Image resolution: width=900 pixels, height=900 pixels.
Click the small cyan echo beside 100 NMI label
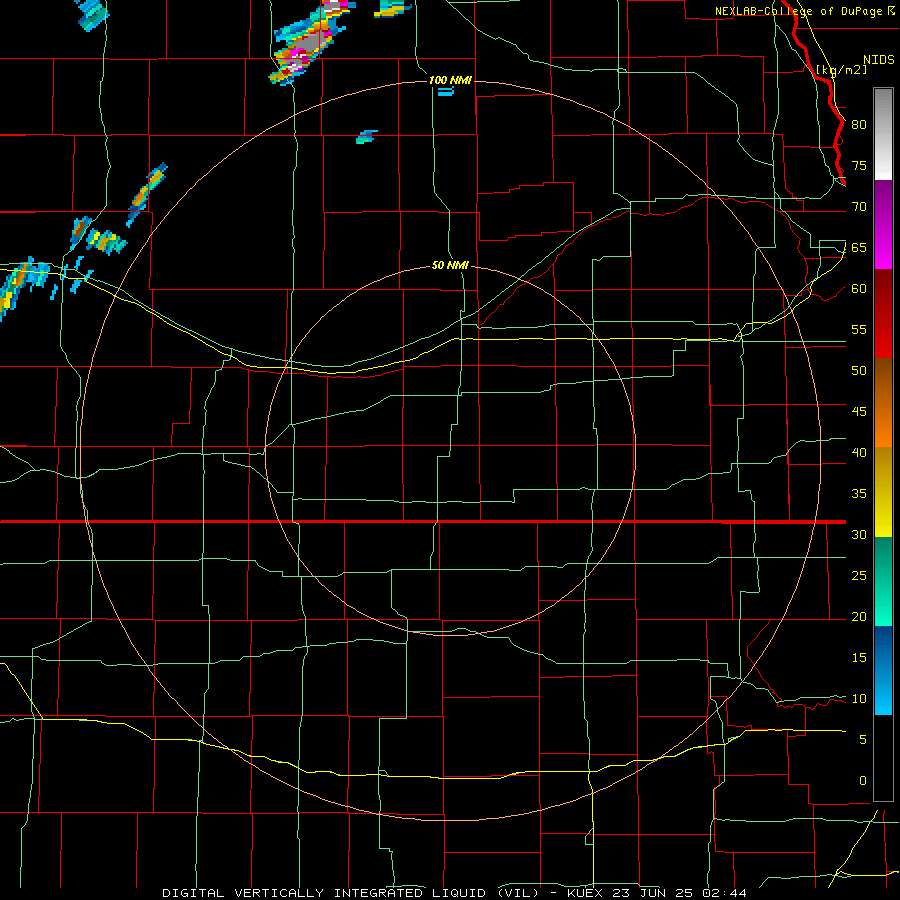[446, 91]
